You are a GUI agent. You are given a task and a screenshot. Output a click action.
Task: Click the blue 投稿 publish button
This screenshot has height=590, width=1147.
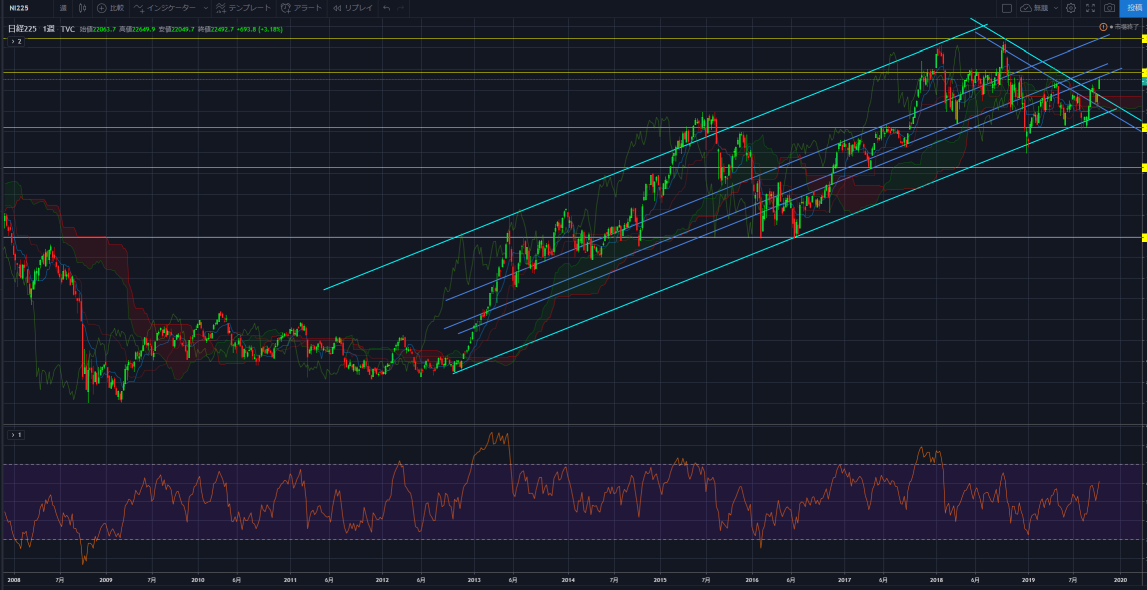pyautogui.click(x=1133, y=8)
